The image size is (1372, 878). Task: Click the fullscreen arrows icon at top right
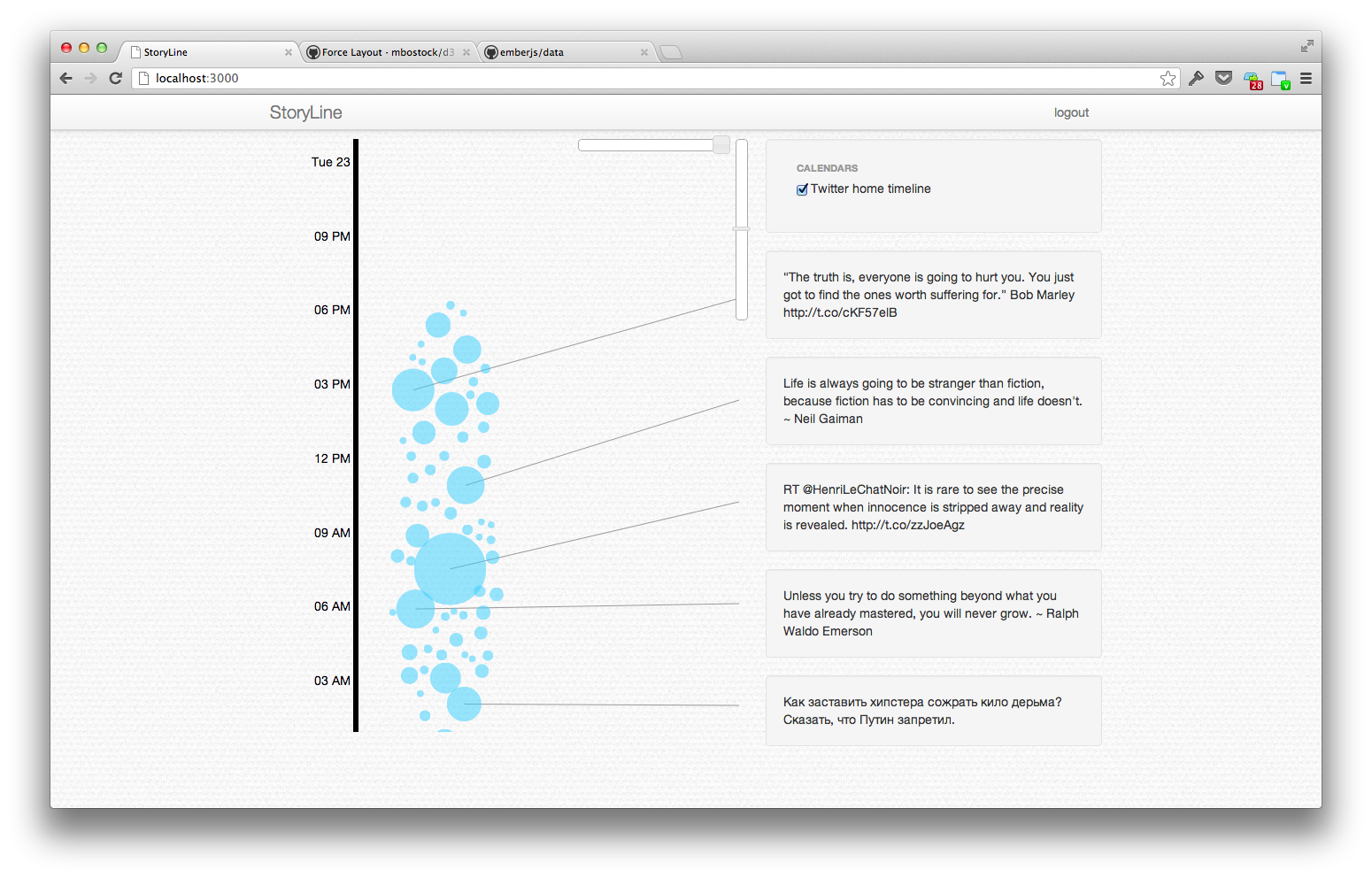1306,46
